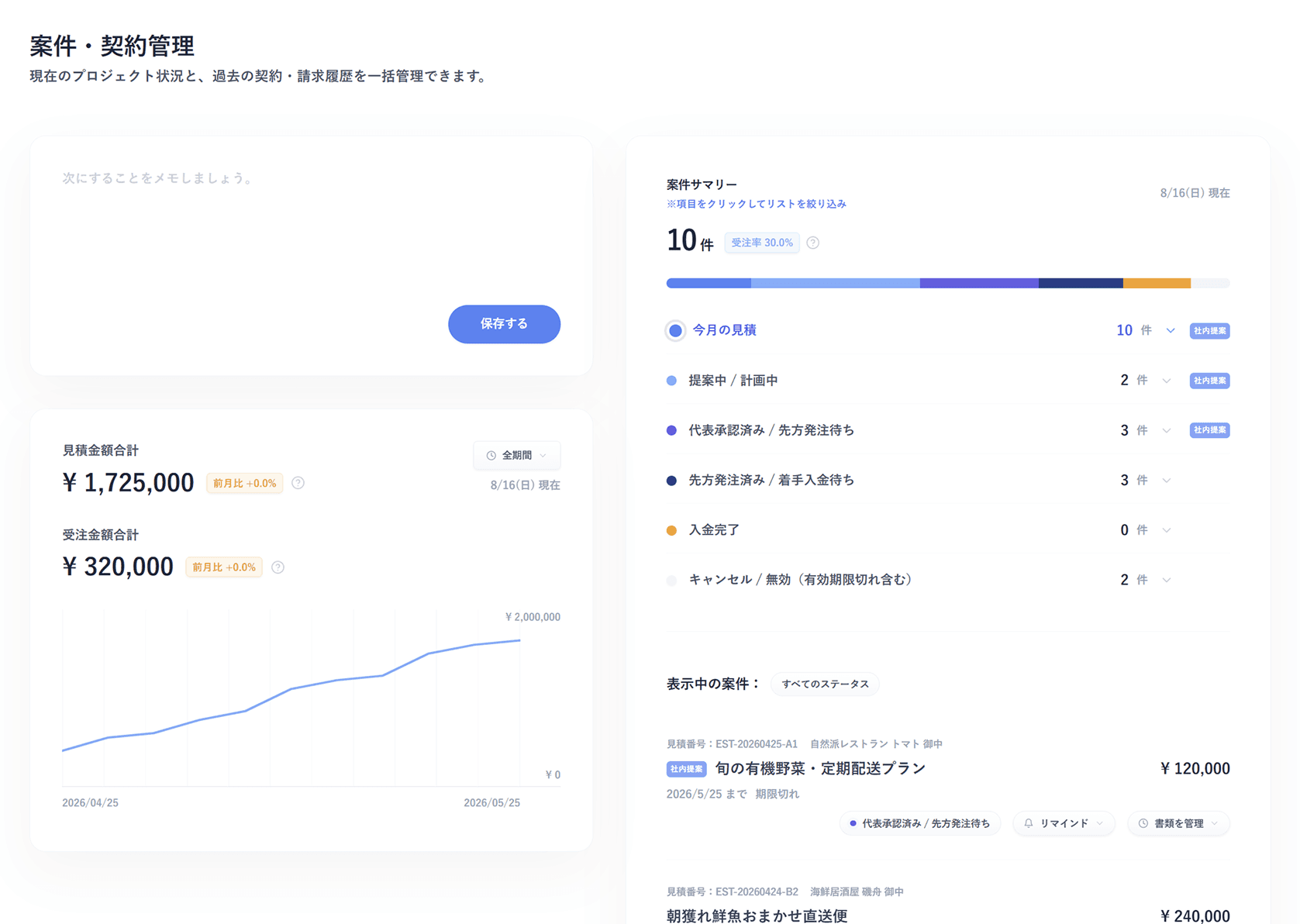Click 代表承認済み / 先方発注待ち status pill on case
The image size is (1300, 924).
(920, 823)
